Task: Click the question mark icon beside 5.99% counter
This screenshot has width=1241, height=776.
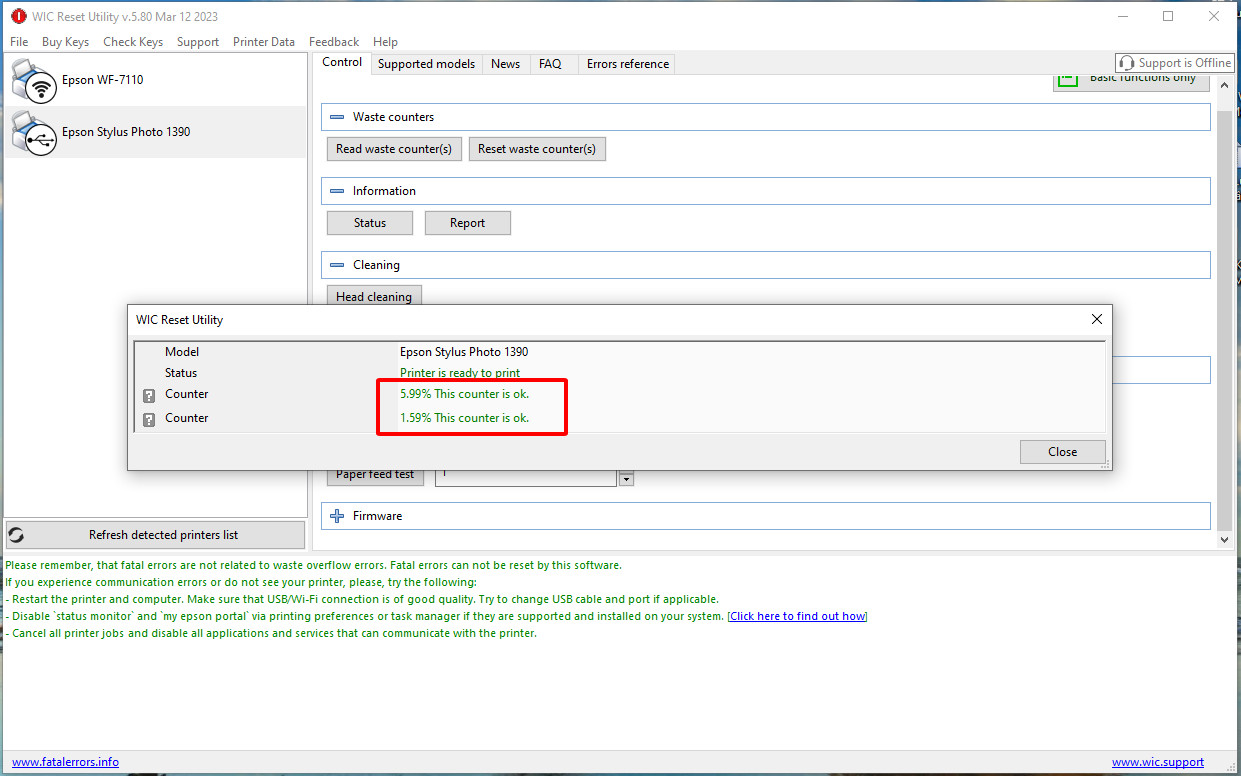Action: 149,396
